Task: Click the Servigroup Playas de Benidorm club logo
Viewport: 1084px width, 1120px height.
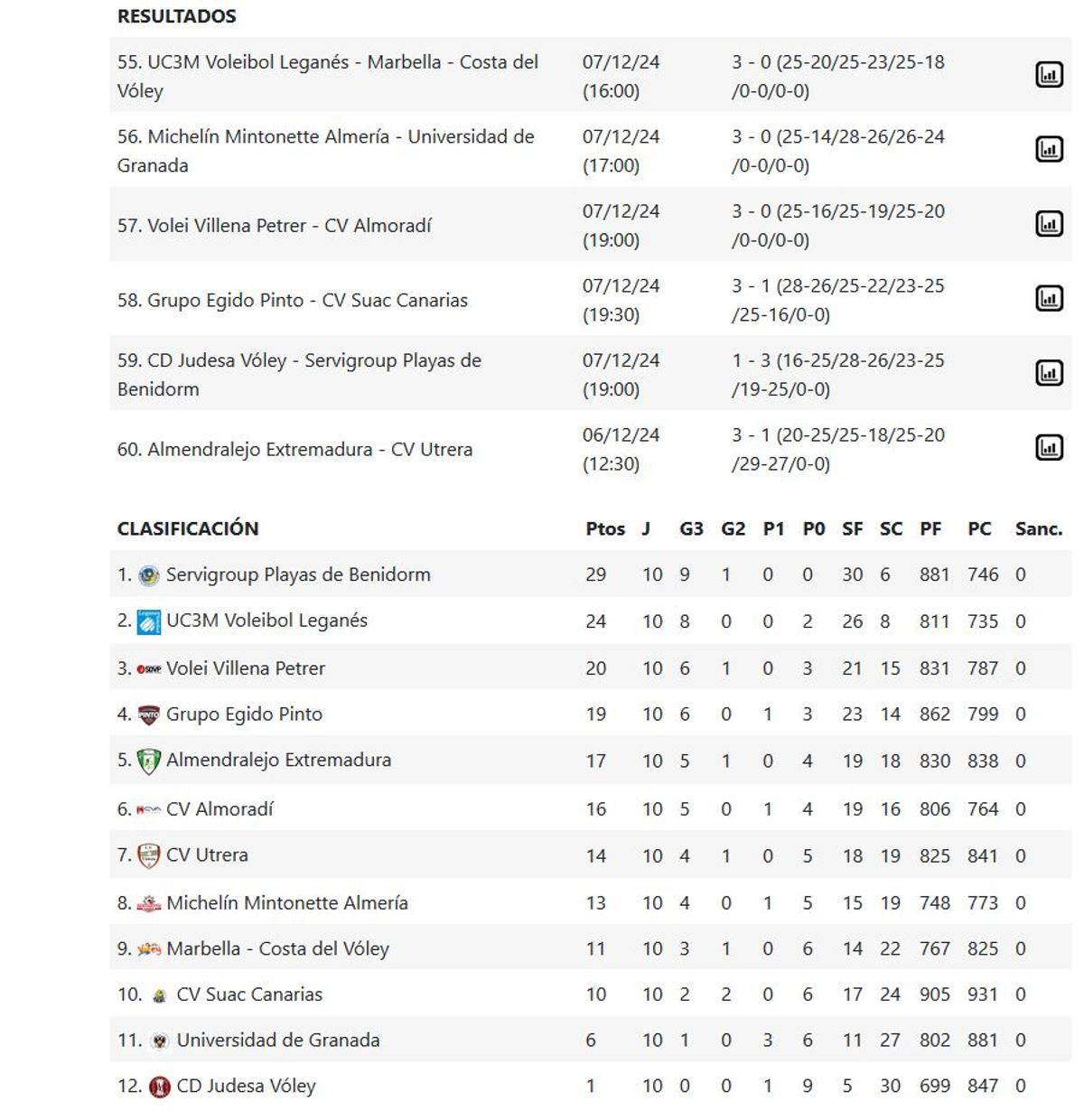Action: 150,574
